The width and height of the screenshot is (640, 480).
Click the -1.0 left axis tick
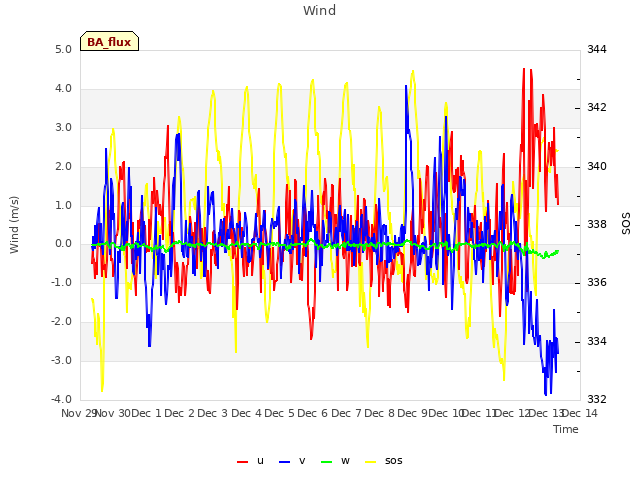click(x=61, y=282)
